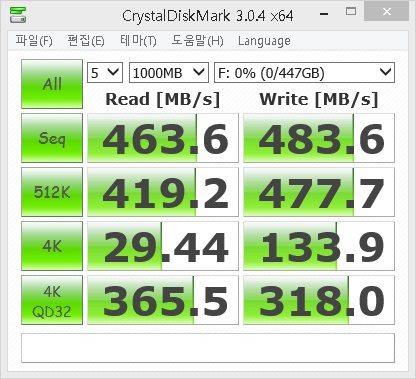The image size is (416, 379).
Task: Start the 4K benchmark test
Action: [x=52, y=246]
